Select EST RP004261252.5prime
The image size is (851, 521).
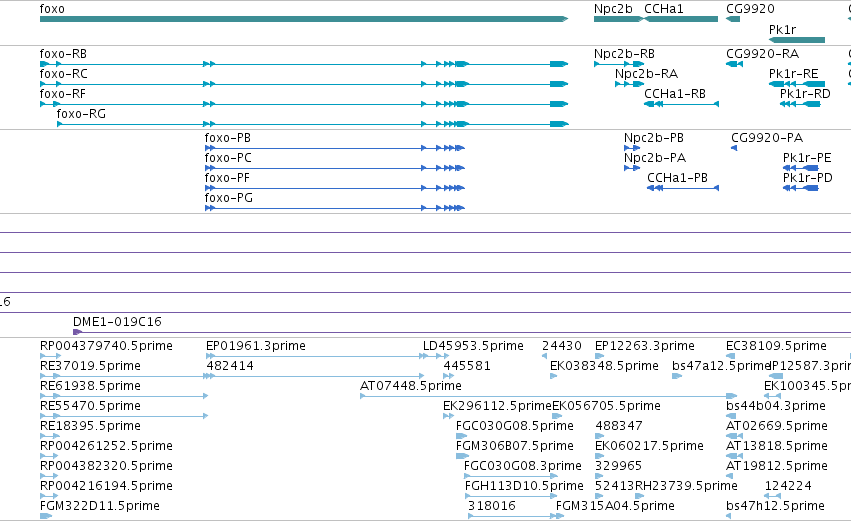pos(106,447)
